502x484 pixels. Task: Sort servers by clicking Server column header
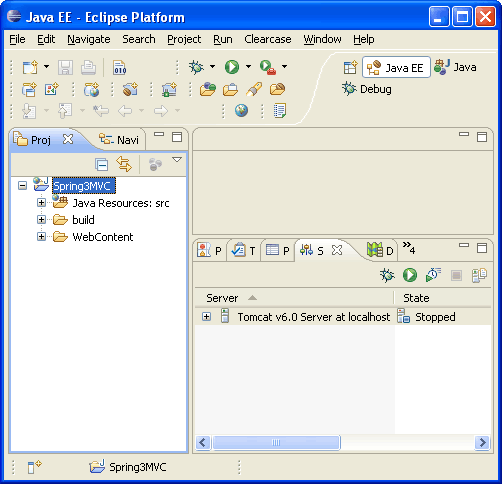pyautogui.click(x=294, y=298)
